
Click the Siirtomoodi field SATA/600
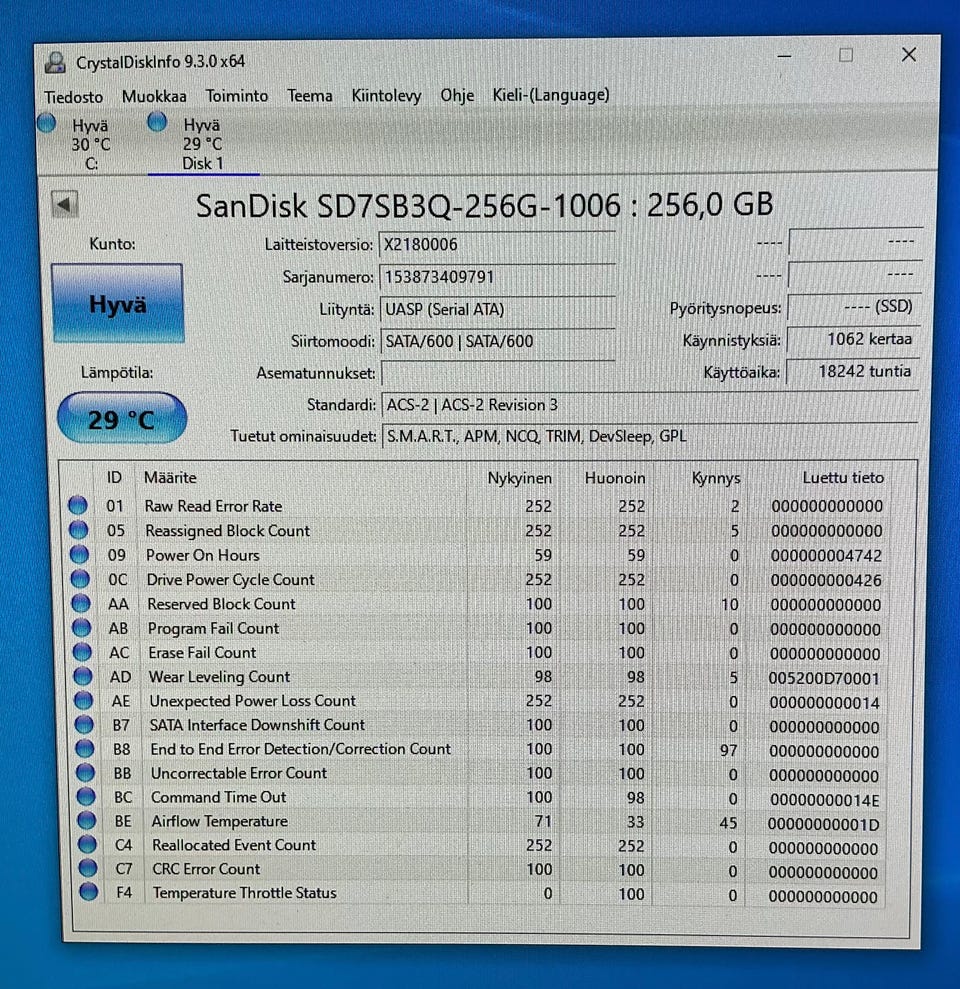pyautogui.click(x=498, y=342)
